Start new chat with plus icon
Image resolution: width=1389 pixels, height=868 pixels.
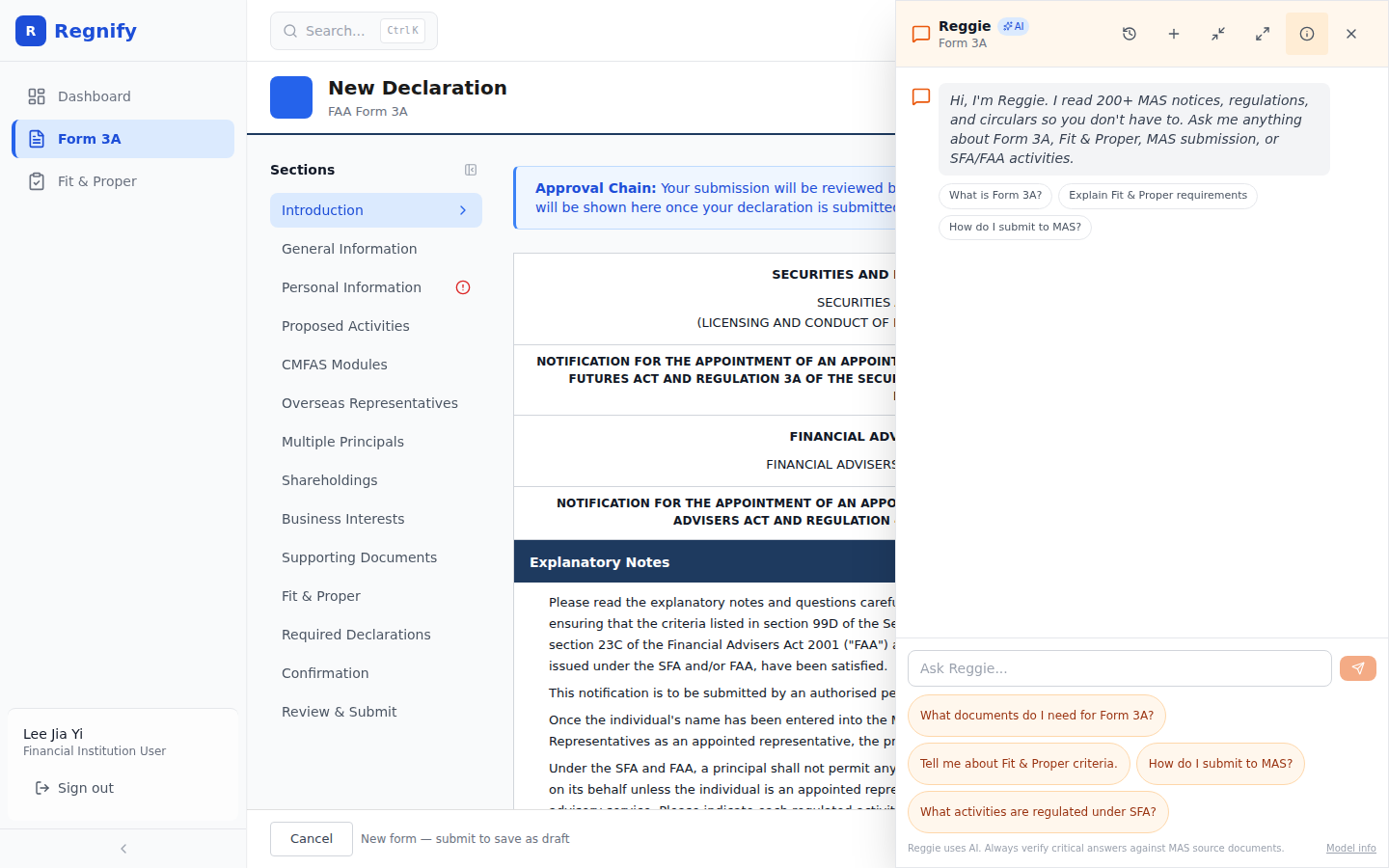(1174, 34)
